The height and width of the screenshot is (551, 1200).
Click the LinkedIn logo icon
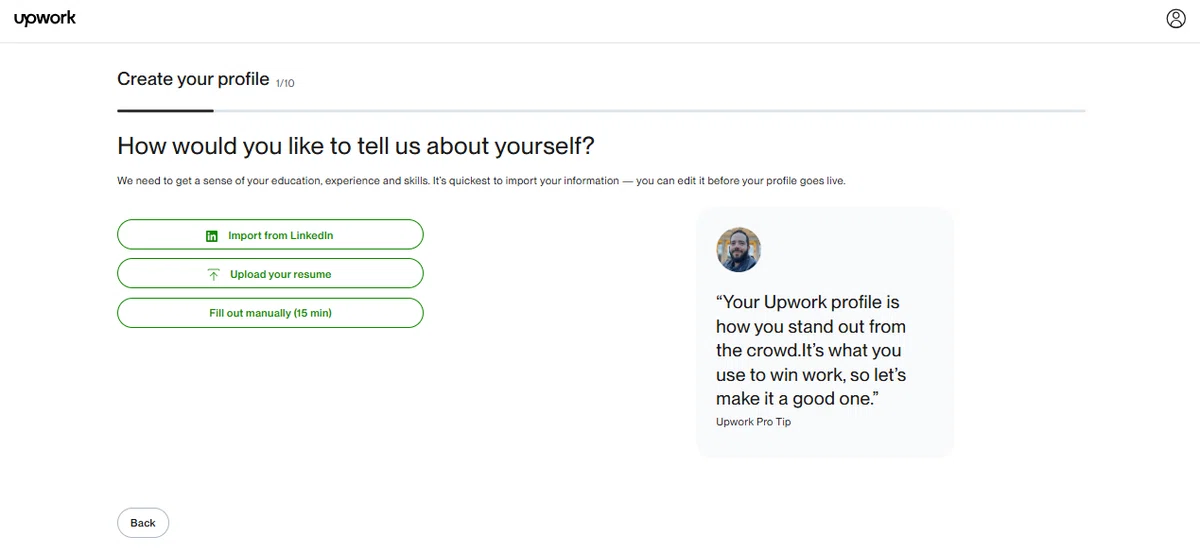click(x=212, y=236)
